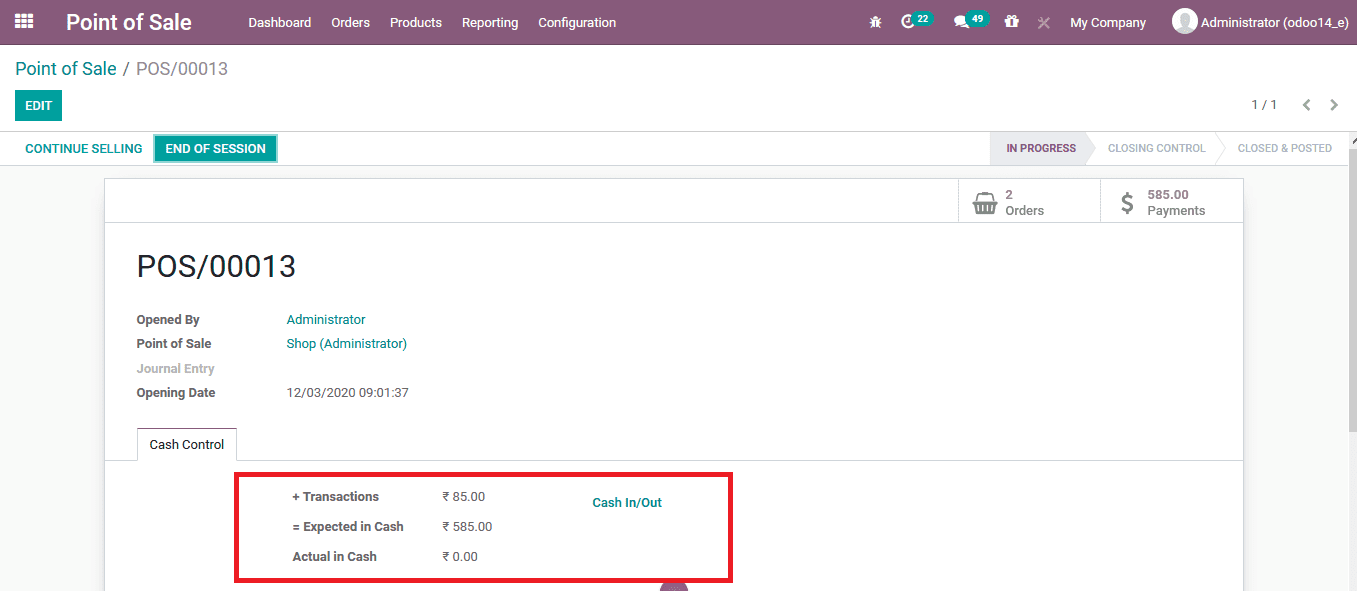This screenshot has width=1357, height=591.
Task: Click the Journal Entry field label
Action: pyautogui.click(x=176, y=369)
